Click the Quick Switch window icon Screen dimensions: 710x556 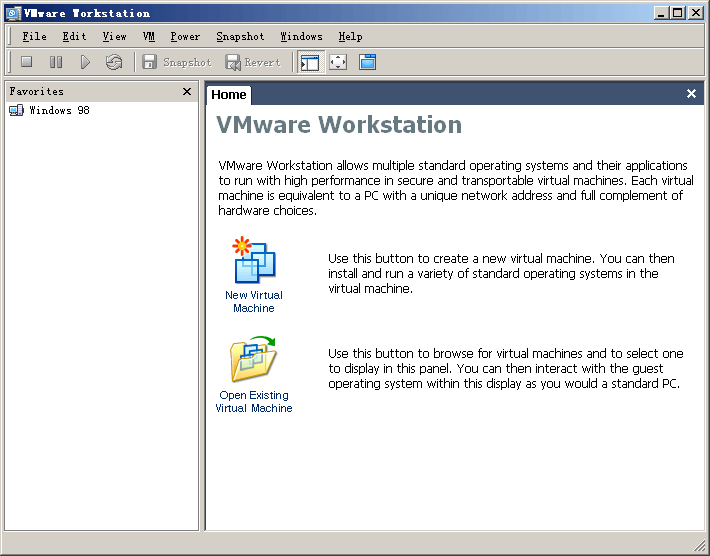(367, 62)
